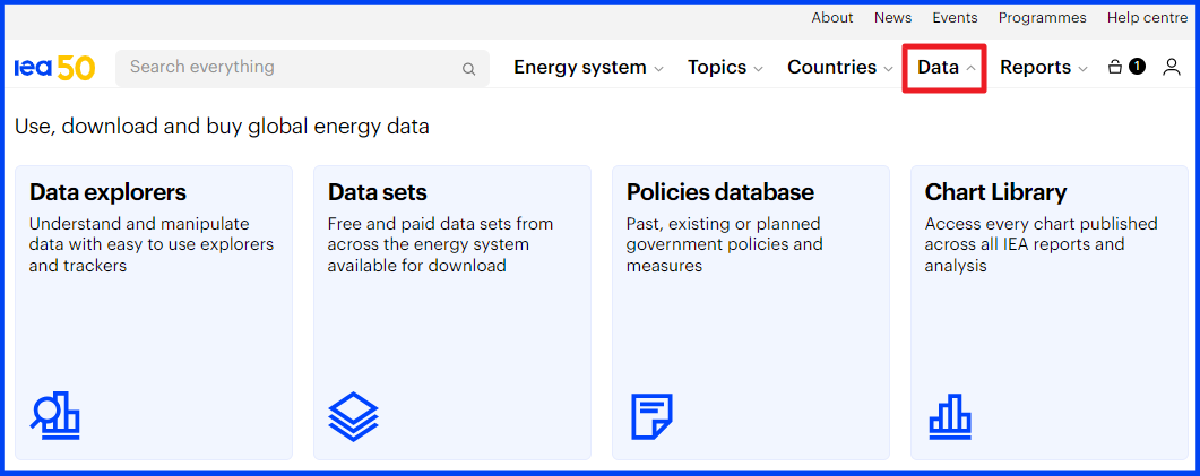Open the About link
Image resolution: width=1200 pixels, height=476 pixels.
click(x=832, y=18)
